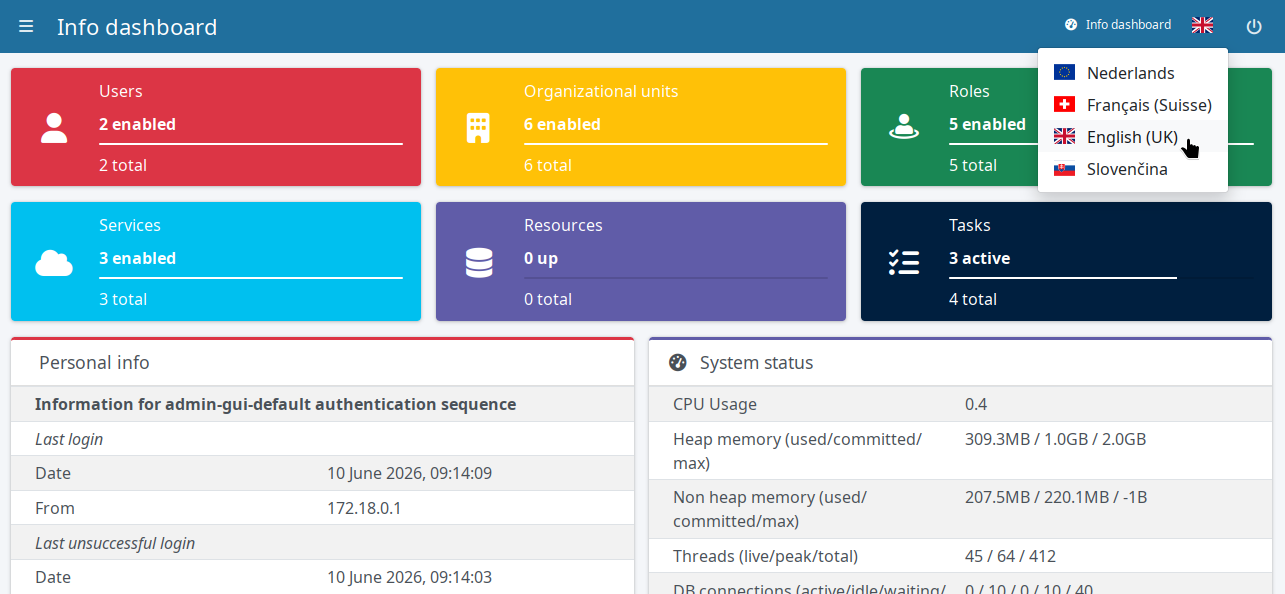Click the Info dashboard gauge icon in header
Image resolution: width=1285 pixels, height=594 pixels.
[x=1071, y=25]
